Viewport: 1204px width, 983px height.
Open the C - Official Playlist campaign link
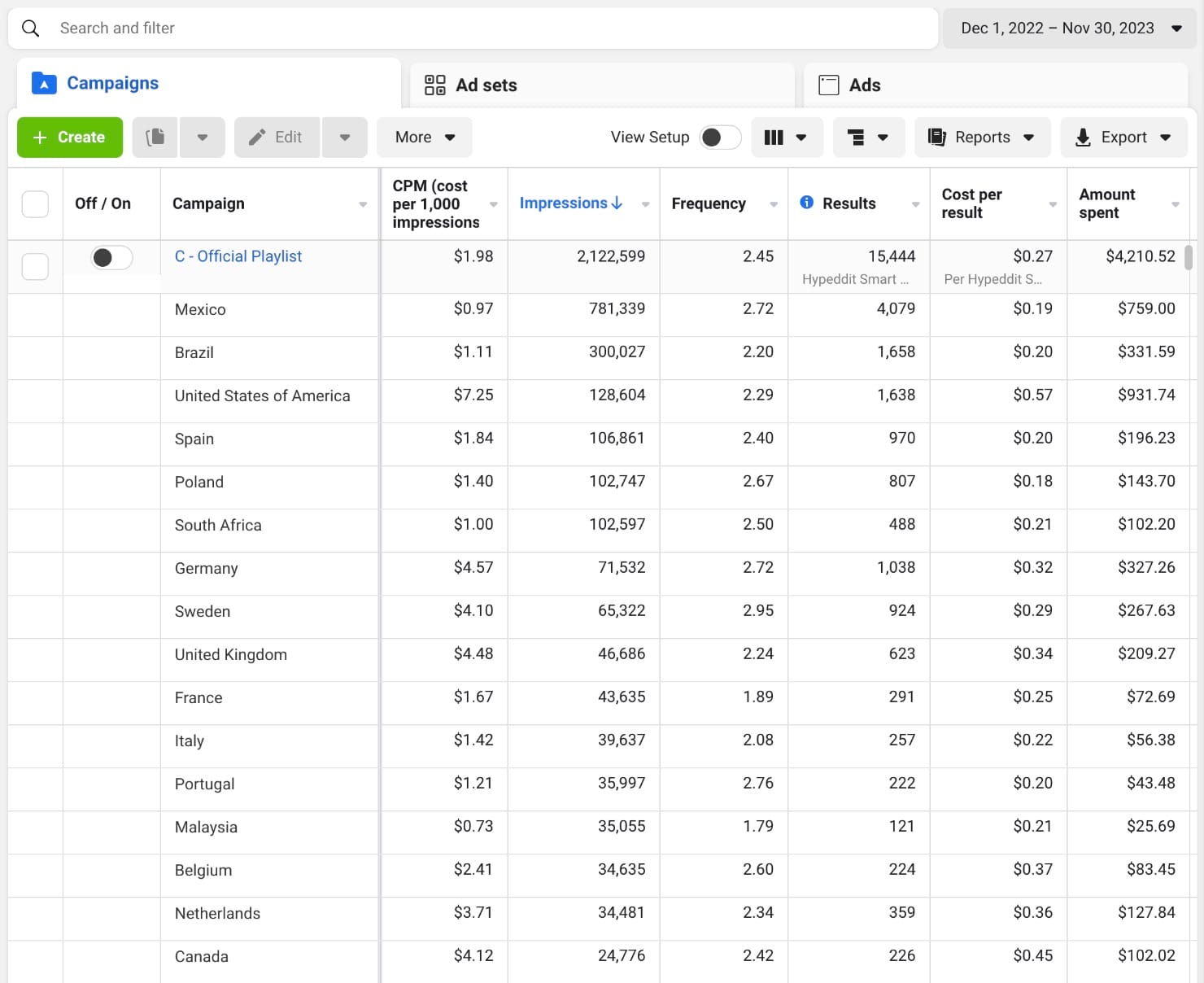tap(238, 256)
